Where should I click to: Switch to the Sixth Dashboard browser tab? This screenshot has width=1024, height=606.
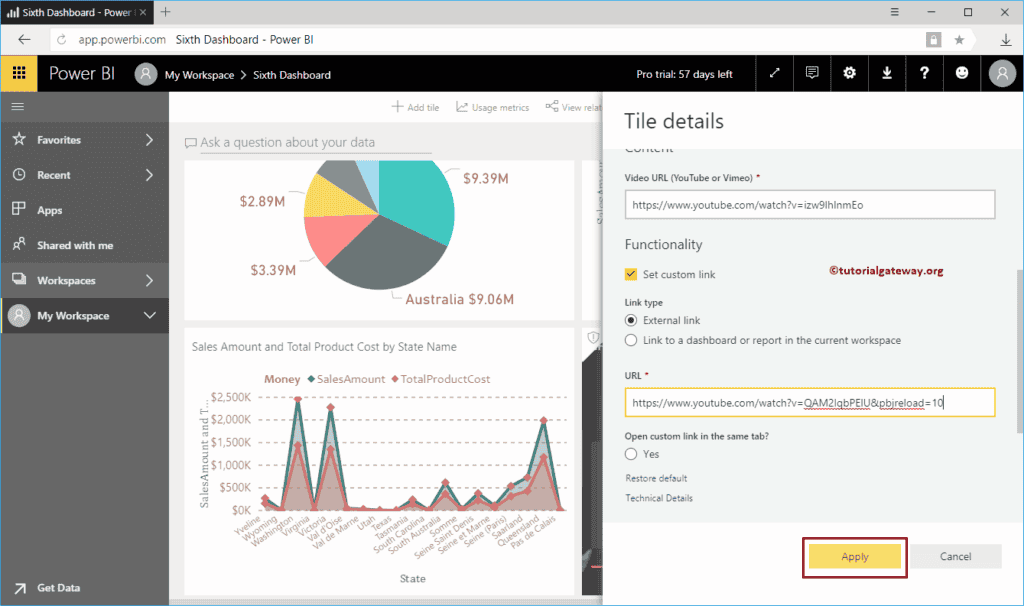pos(70,12)
